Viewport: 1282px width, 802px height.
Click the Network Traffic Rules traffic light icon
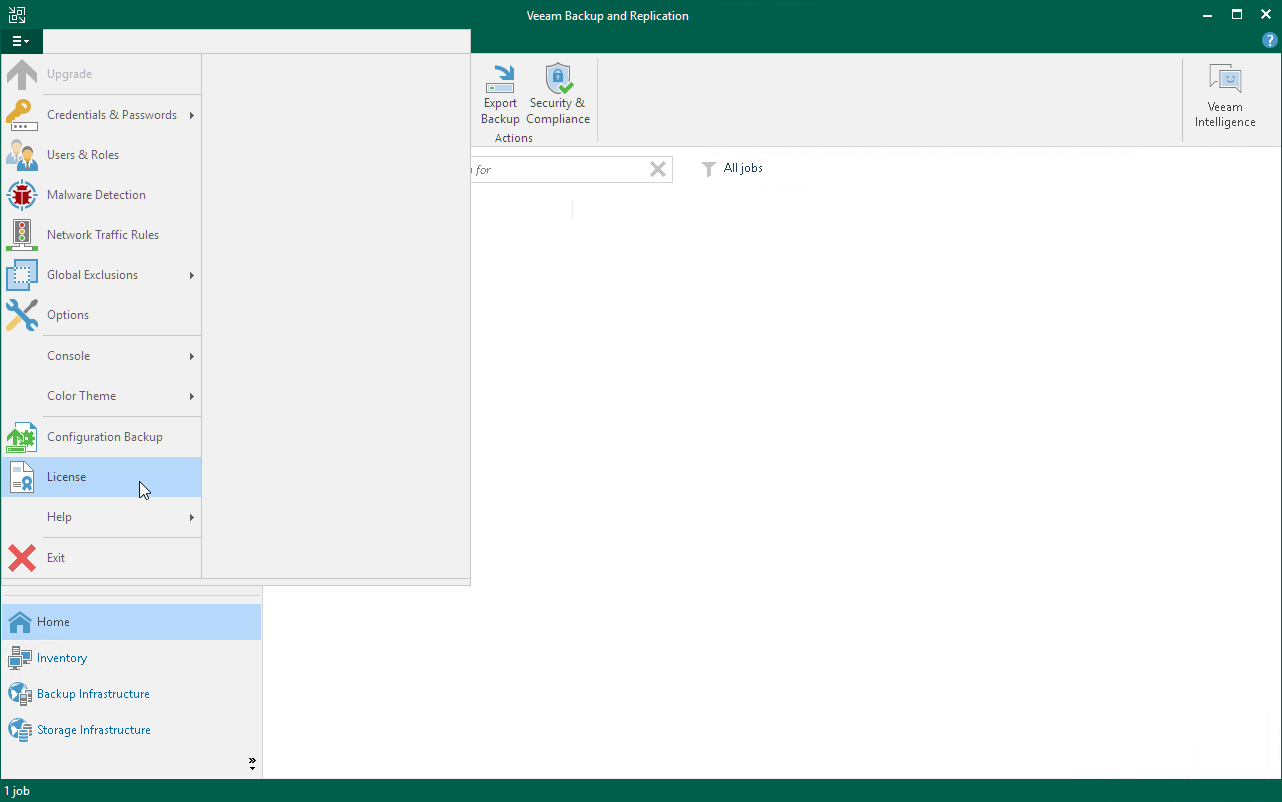(22, 235)
